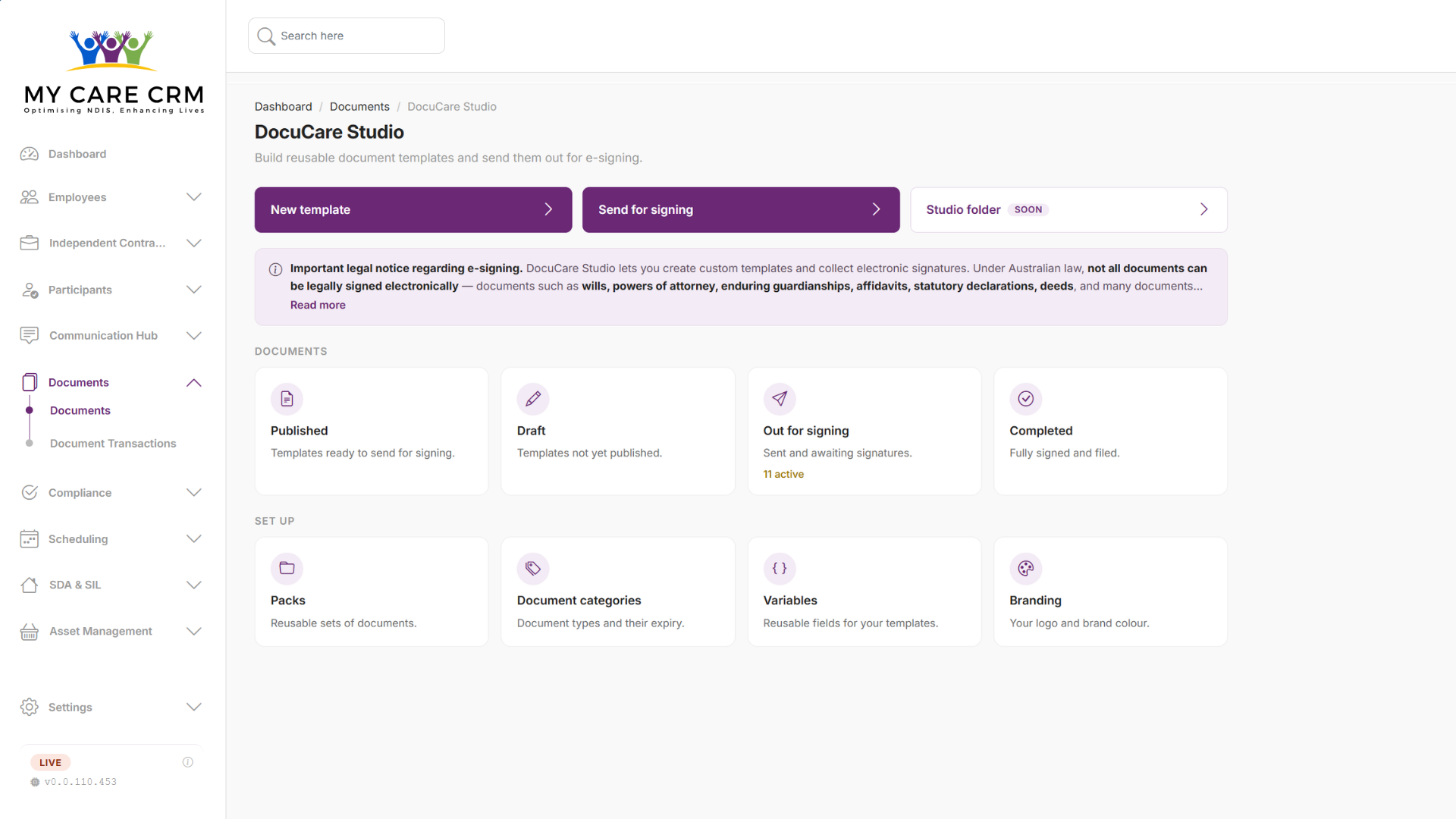
Task: Go to Dashboard via breadcrumb
Action: click(x=284, y=107)
